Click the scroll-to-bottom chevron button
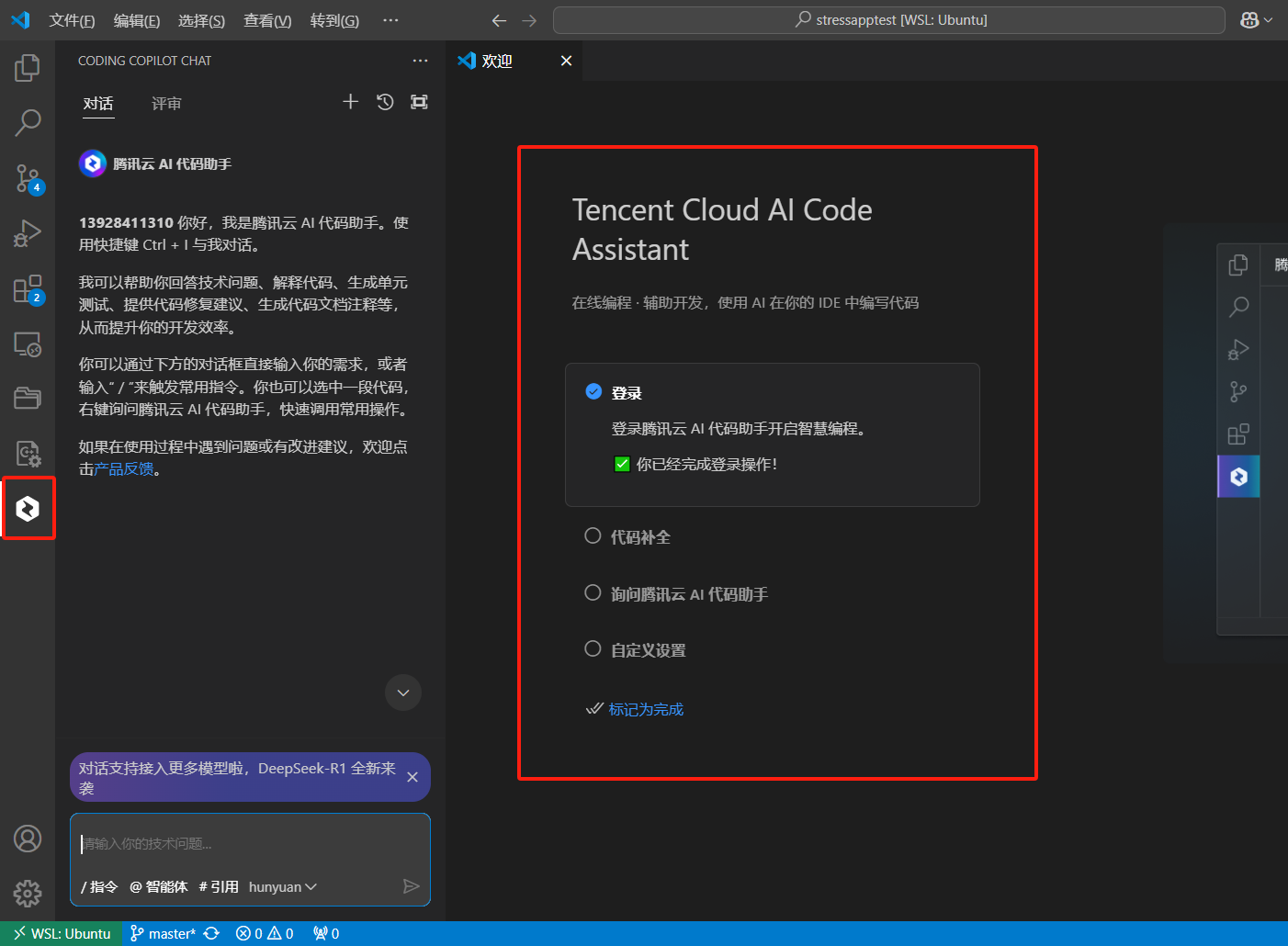Image resolution: width=1288 pixels, height=946 pixels. [403, 693]
